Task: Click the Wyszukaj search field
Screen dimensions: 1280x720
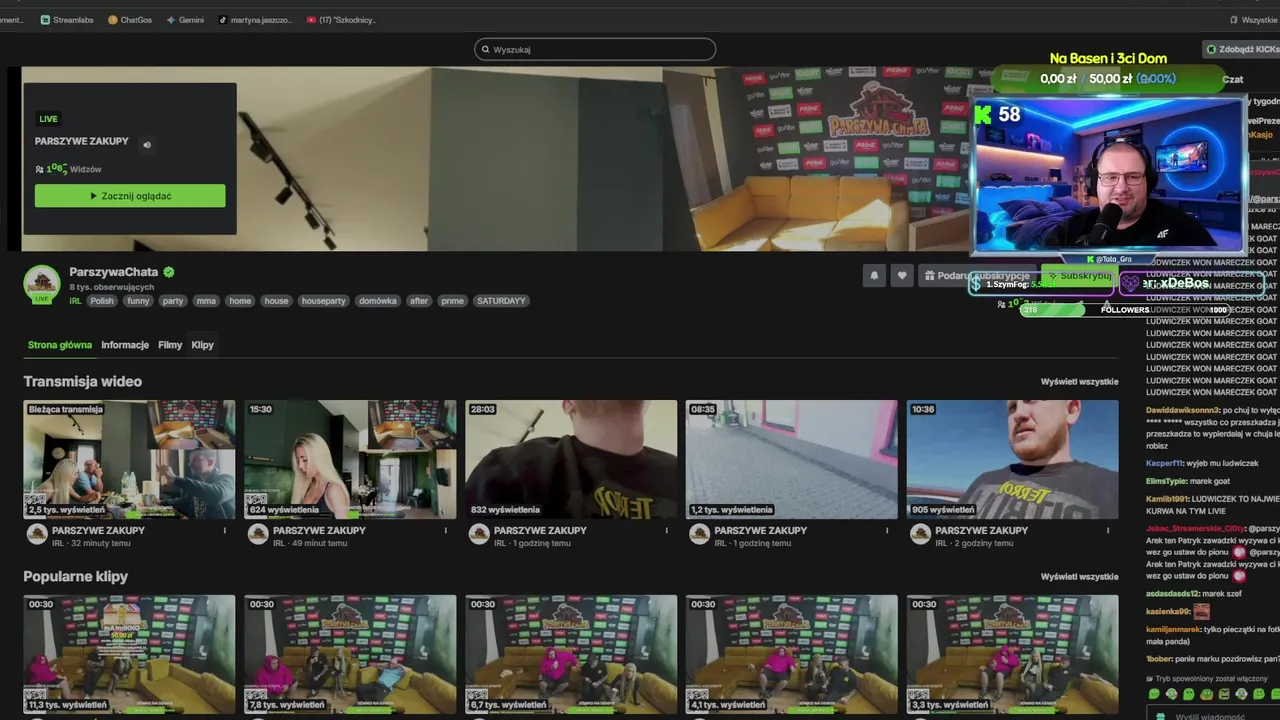Action: (x=595, y=49)
